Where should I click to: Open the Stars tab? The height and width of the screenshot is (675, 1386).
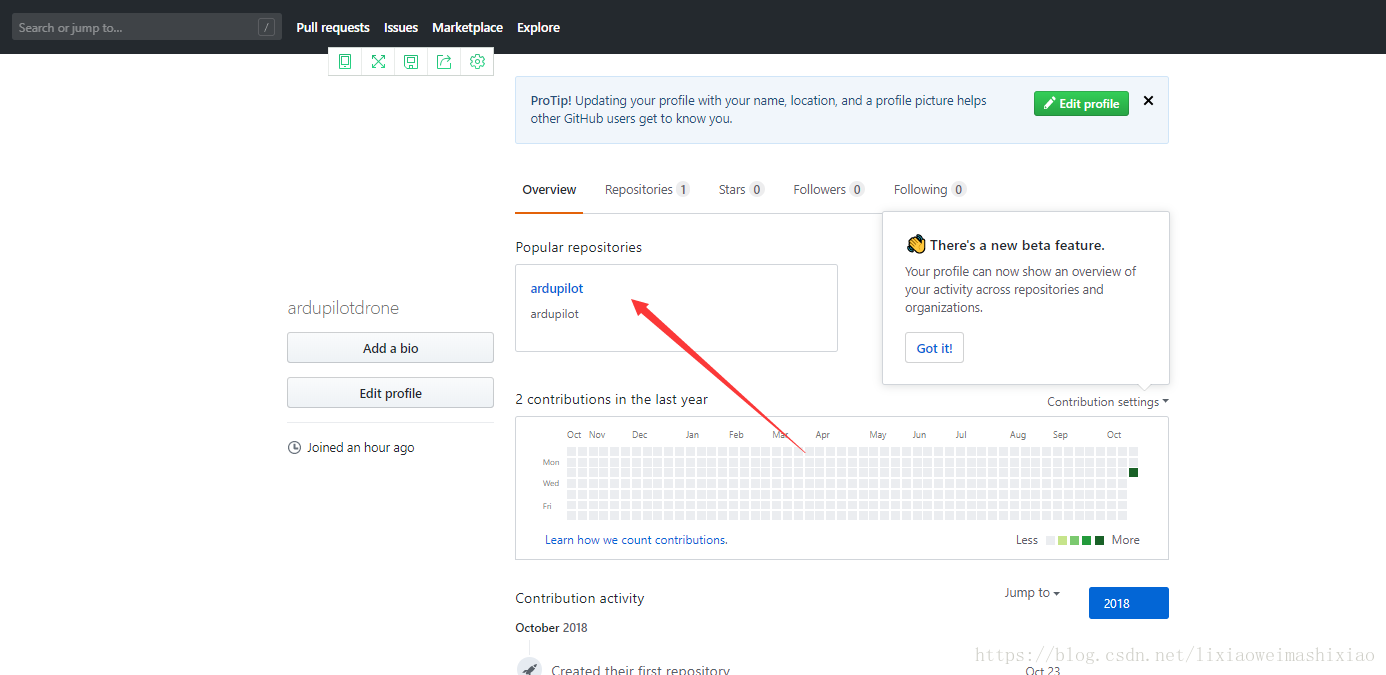pyautogui.click(x=741, y=190)
